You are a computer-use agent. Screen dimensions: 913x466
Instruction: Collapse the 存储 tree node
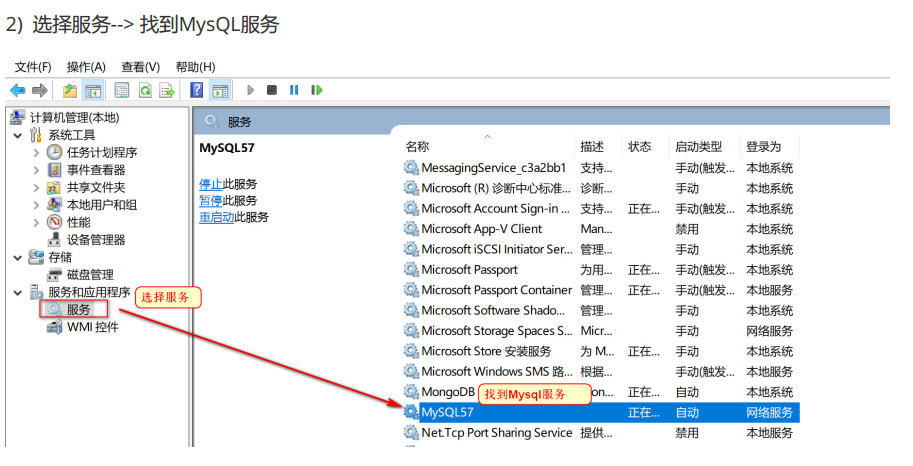coord(17,257)
